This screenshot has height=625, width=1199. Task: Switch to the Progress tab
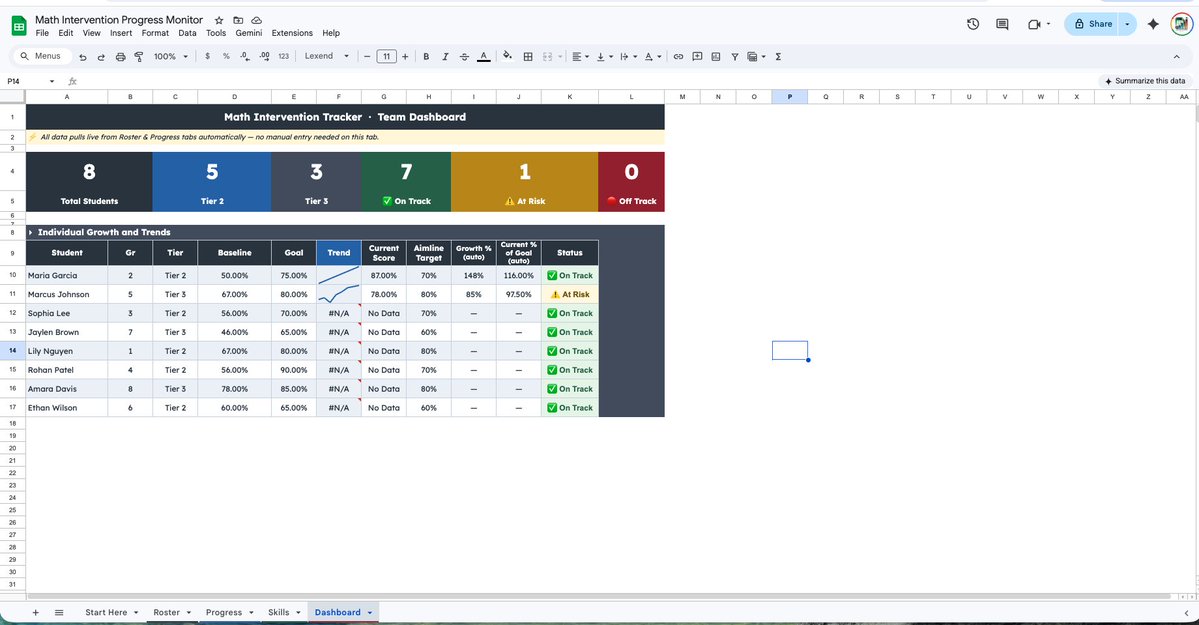(229, 613)
